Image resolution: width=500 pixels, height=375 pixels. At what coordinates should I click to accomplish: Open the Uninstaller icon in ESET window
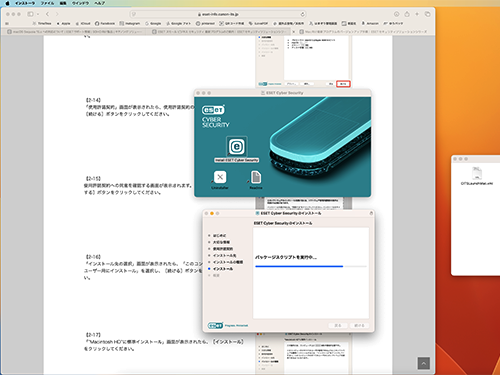click(220, 177)
